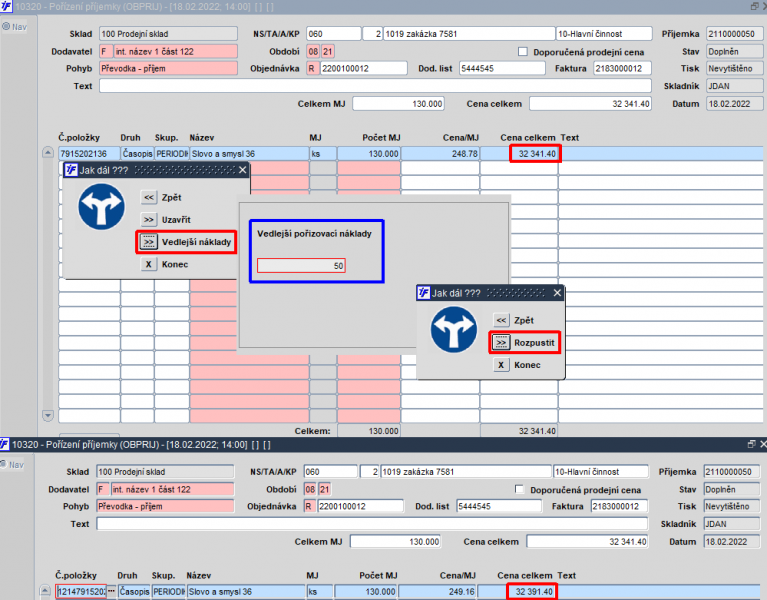
Task: Click the 'X' Konec icon in right dialog
Action: coord(501,365)
